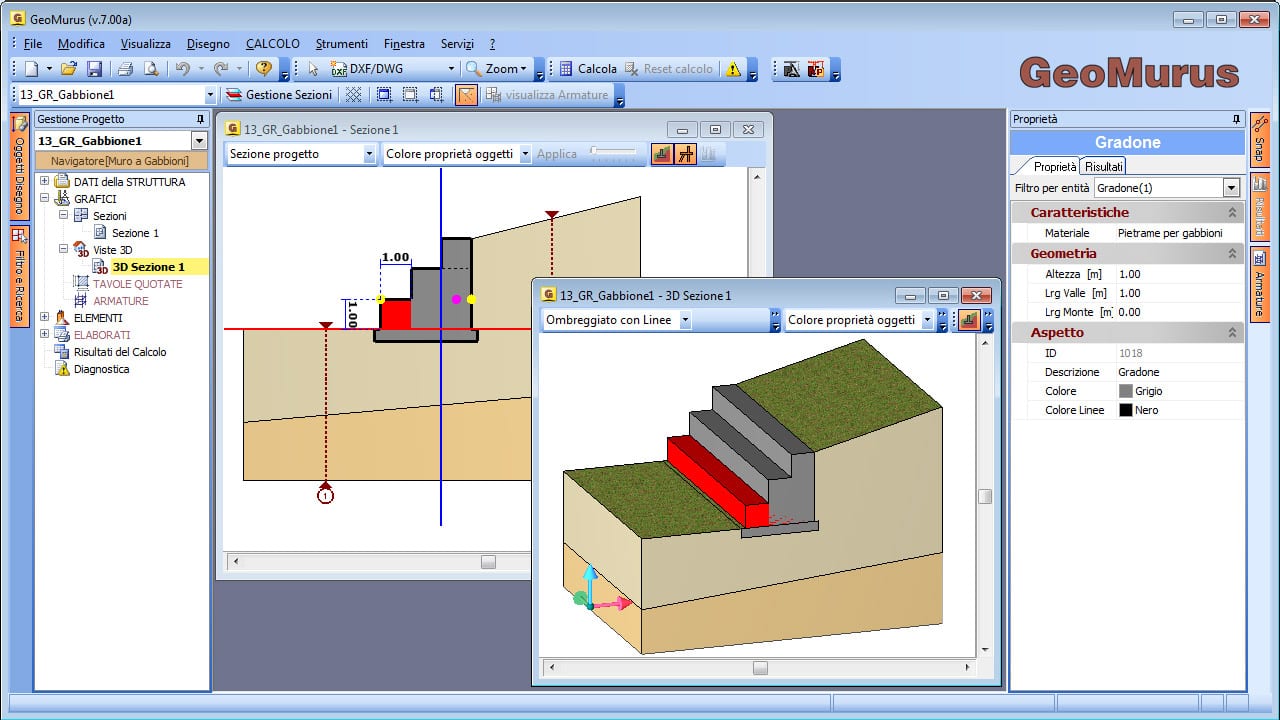Open the Risultati side panel on right edge
This screenshot has height=720, width=1280.
click(1259, 205)
